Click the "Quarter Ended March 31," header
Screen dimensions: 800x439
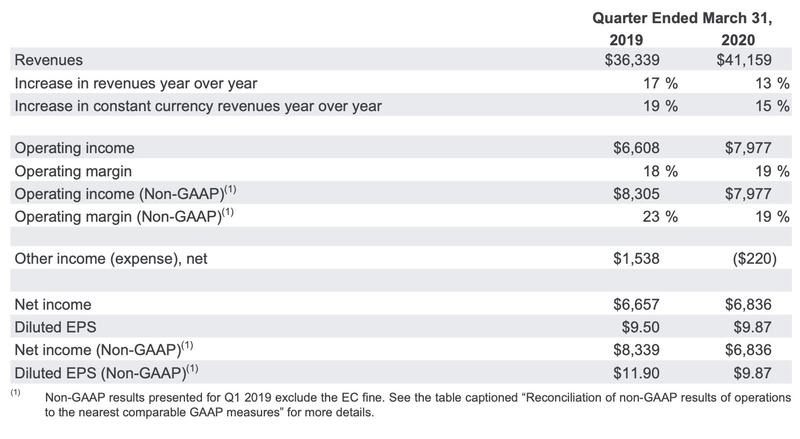[x=685, y=17]
